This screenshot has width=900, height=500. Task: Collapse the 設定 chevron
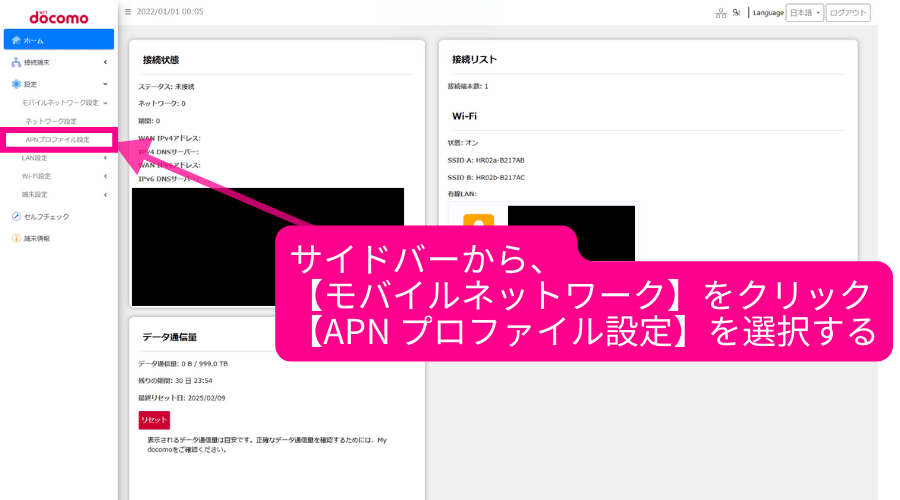click(106, 84)
